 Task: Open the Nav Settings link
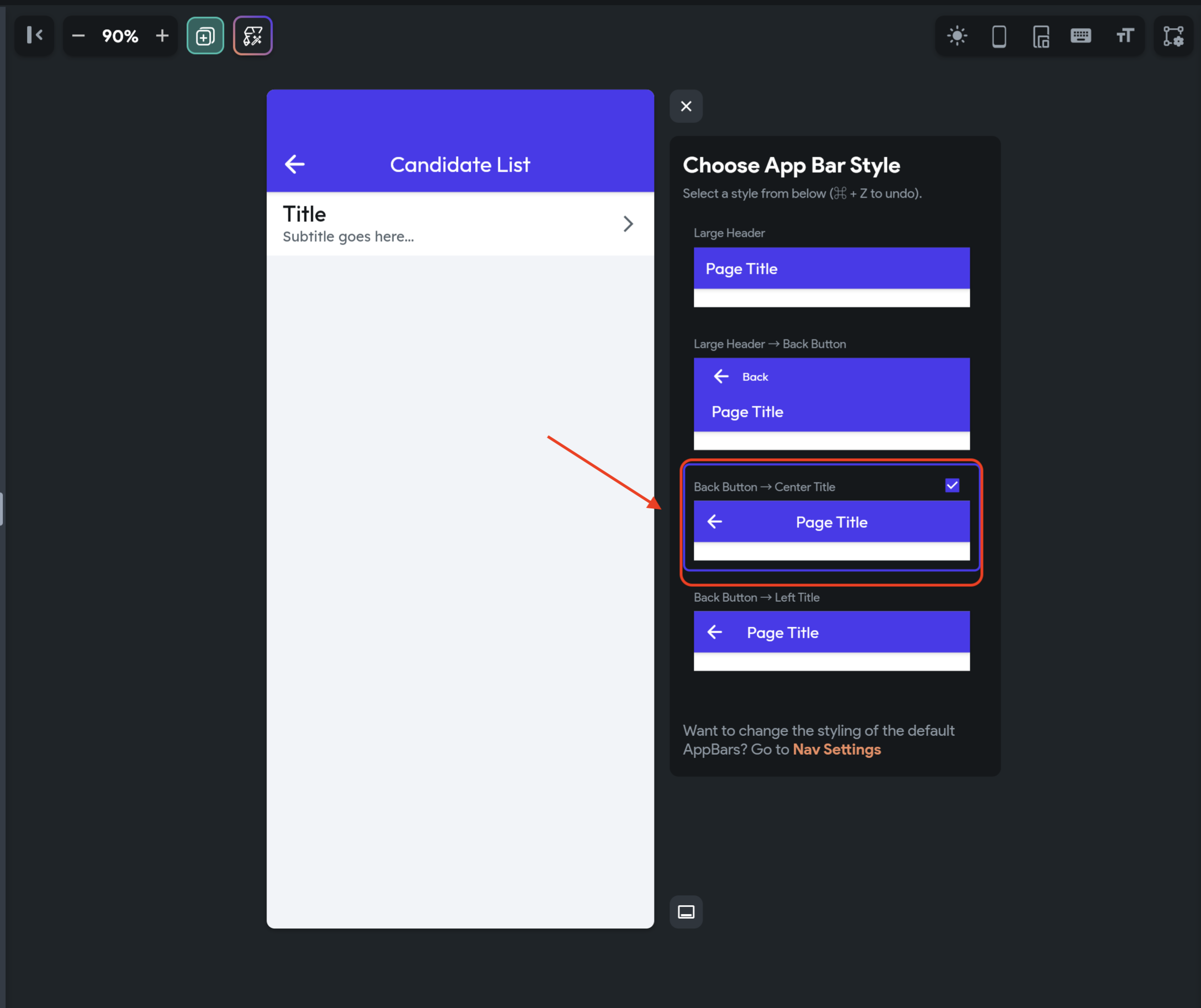pos(837,750)
